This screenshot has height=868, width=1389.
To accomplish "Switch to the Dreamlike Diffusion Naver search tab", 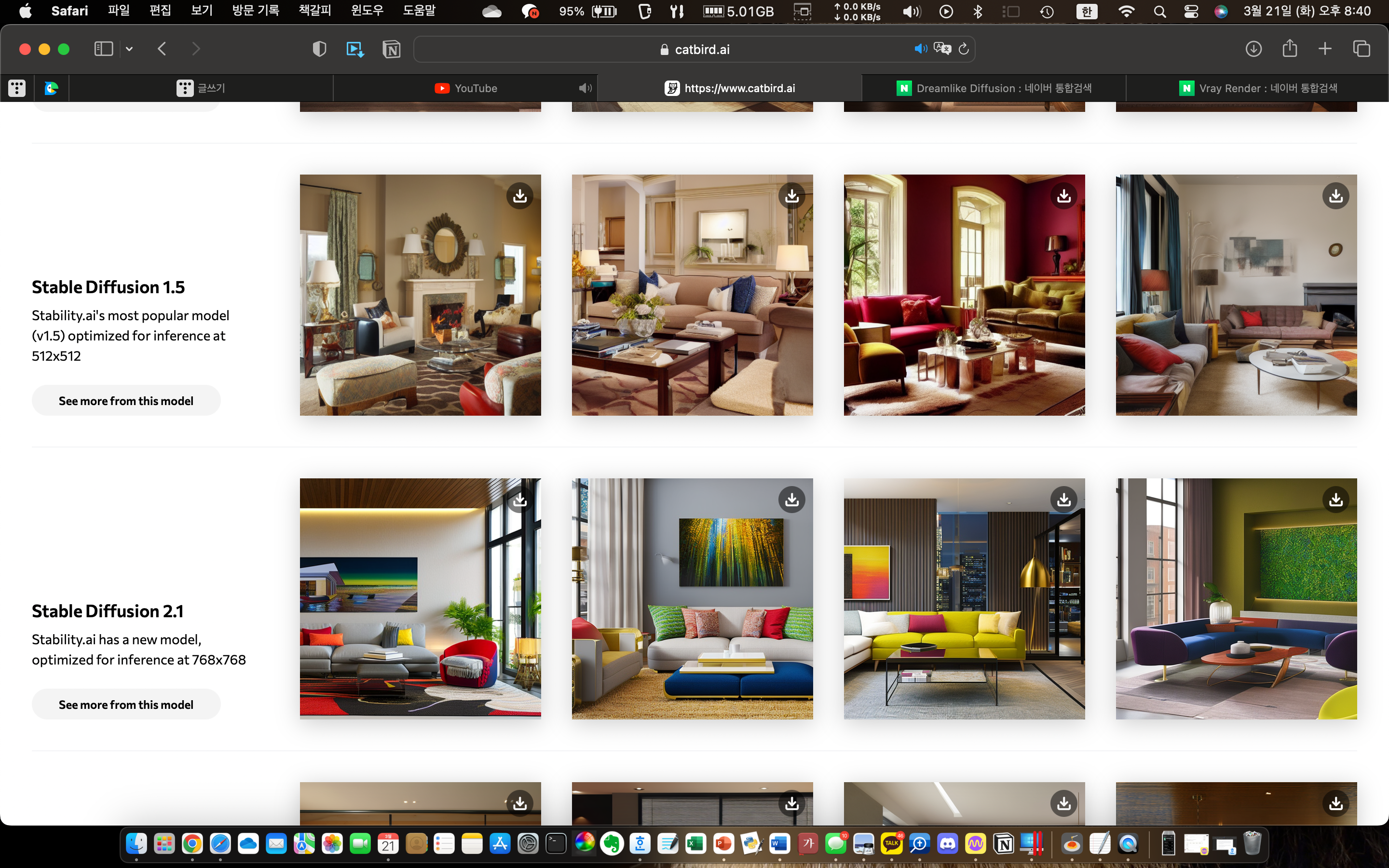I will [994, 88].
